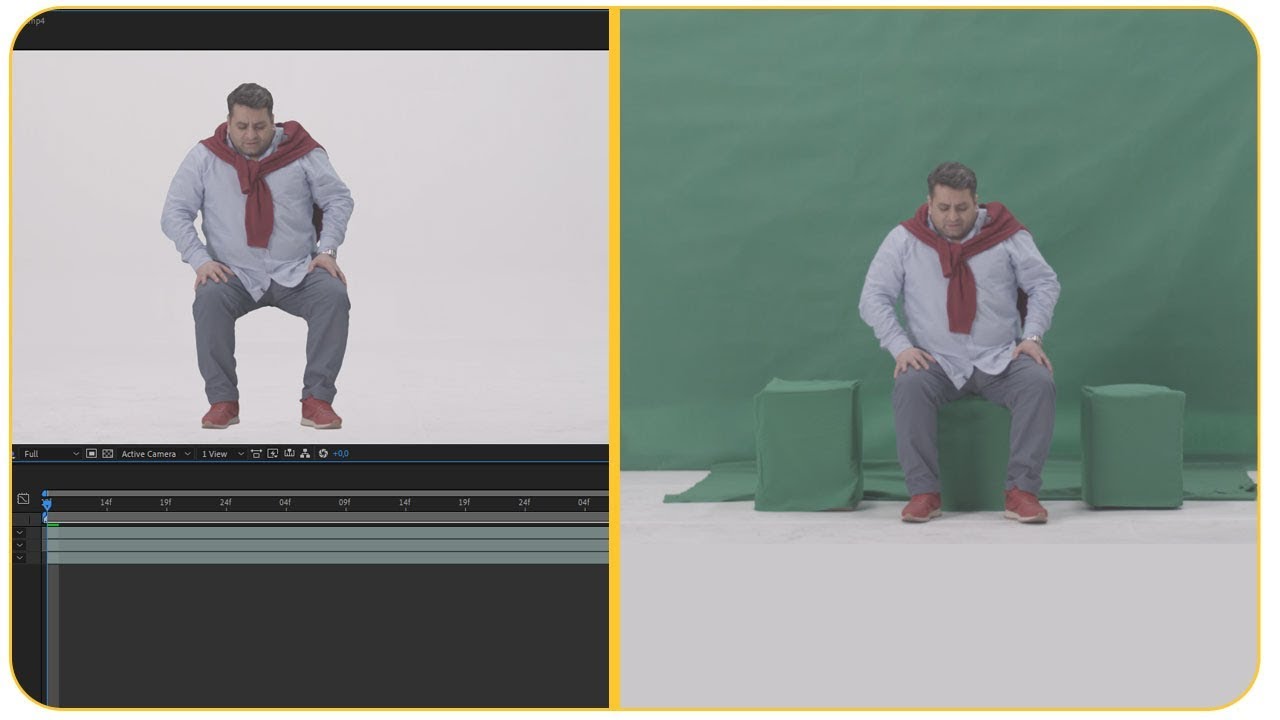The width and height of the screenshot is (1280, 720).
Task: Click the reset exposure icon
Action: click(x=323, y=454)
